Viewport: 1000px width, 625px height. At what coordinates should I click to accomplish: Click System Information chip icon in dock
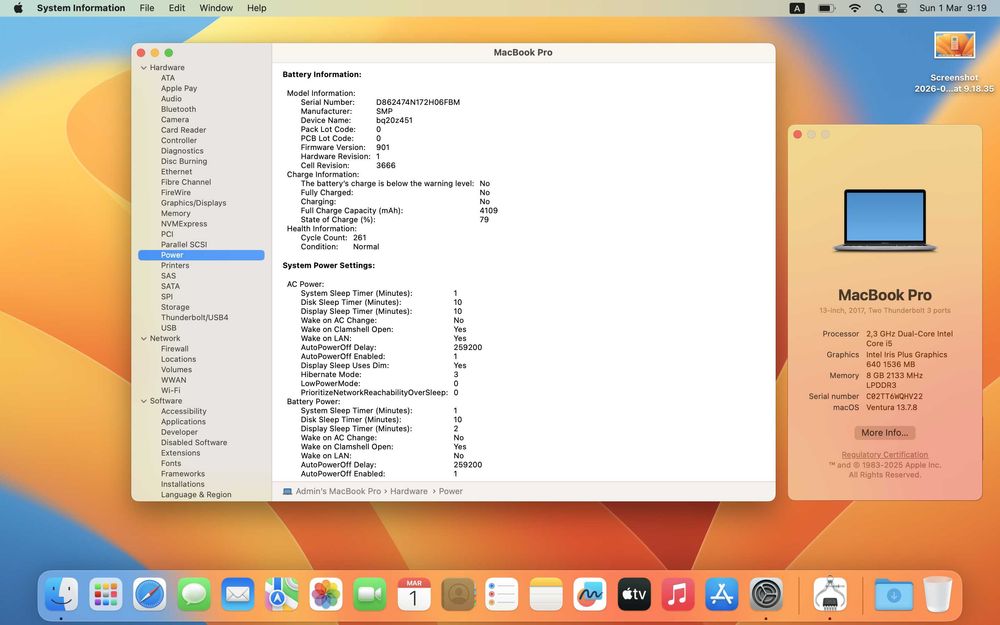830,594
